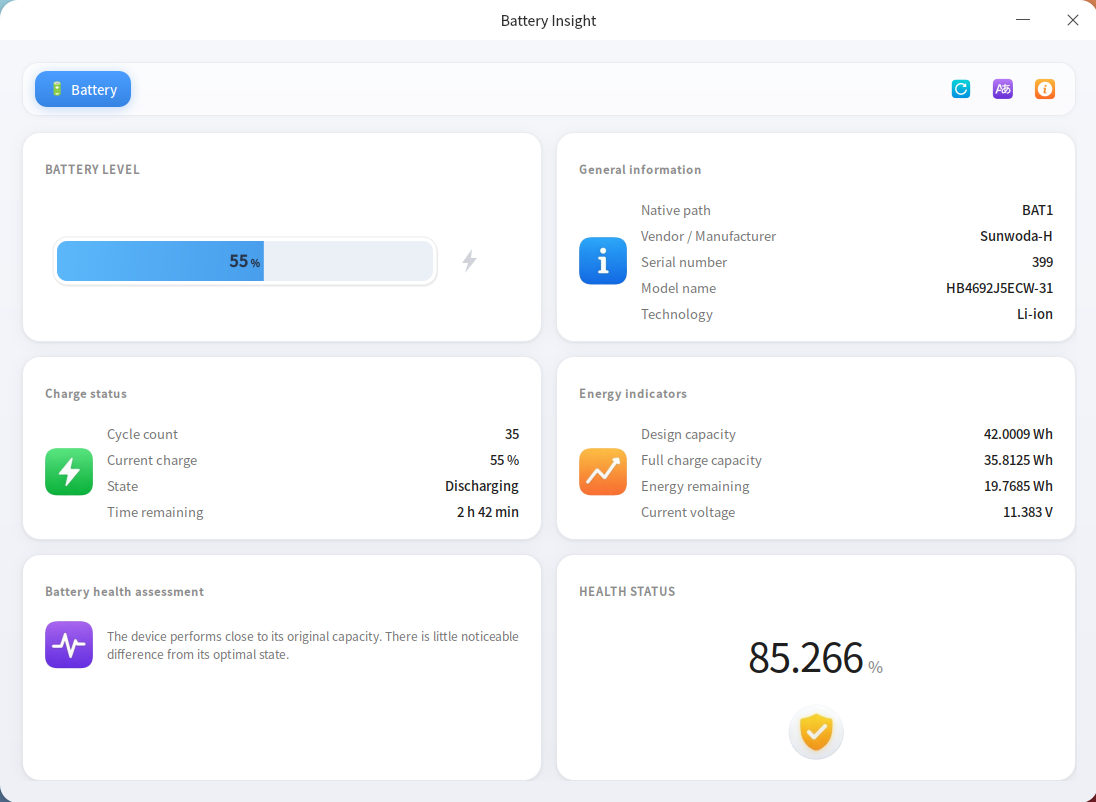Screen dimensions: 1096x802
Task: Select the Battery tab
Action: coord(82,89)
